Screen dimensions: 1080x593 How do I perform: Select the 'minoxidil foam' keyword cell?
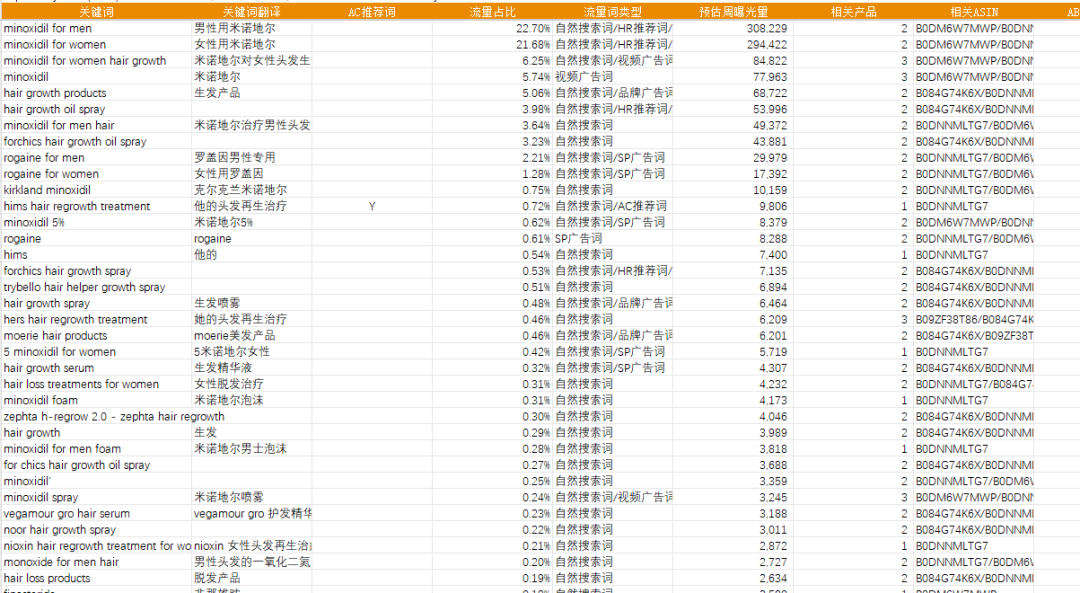(96, 400)
